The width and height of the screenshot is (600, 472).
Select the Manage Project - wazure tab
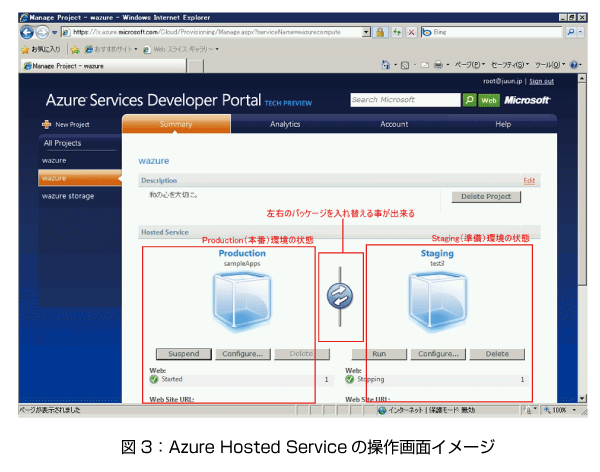pyautogui.click(x=103, y=66)
